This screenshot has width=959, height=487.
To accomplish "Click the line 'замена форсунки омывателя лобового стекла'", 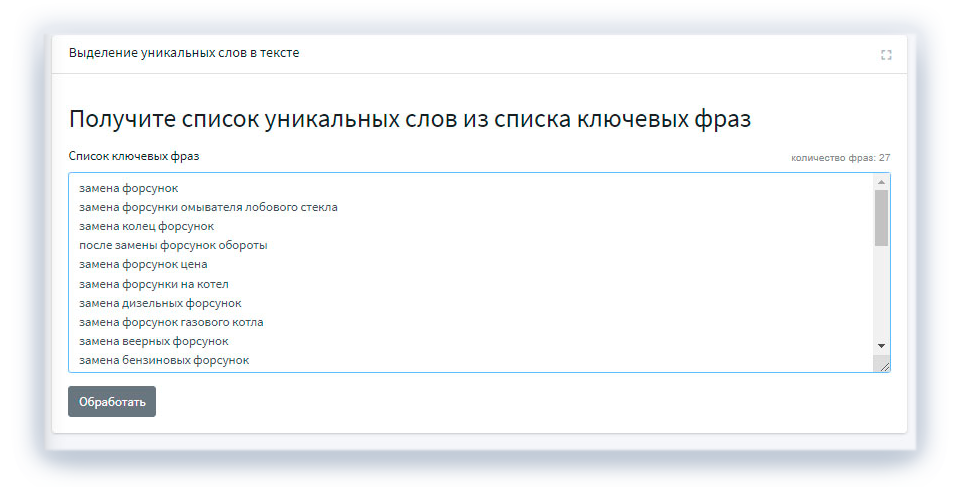I will click(208, 207).
